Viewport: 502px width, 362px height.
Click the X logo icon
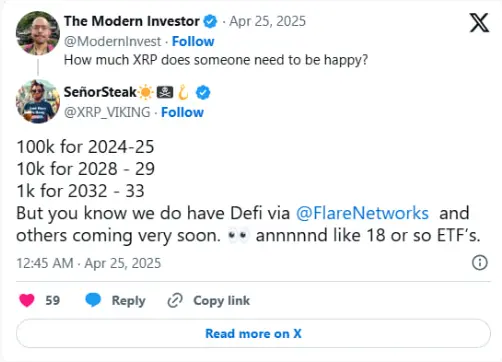click(x=479, y=23)
